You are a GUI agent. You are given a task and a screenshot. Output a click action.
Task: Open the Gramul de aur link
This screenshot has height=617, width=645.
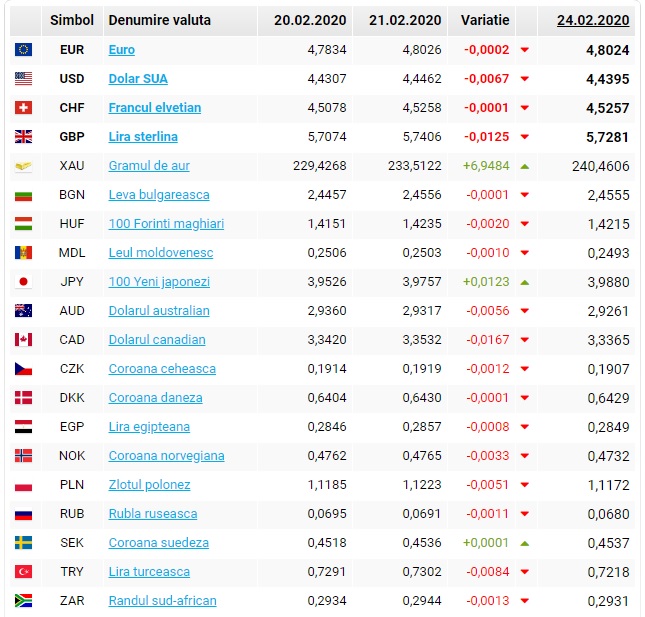point(149,166)
